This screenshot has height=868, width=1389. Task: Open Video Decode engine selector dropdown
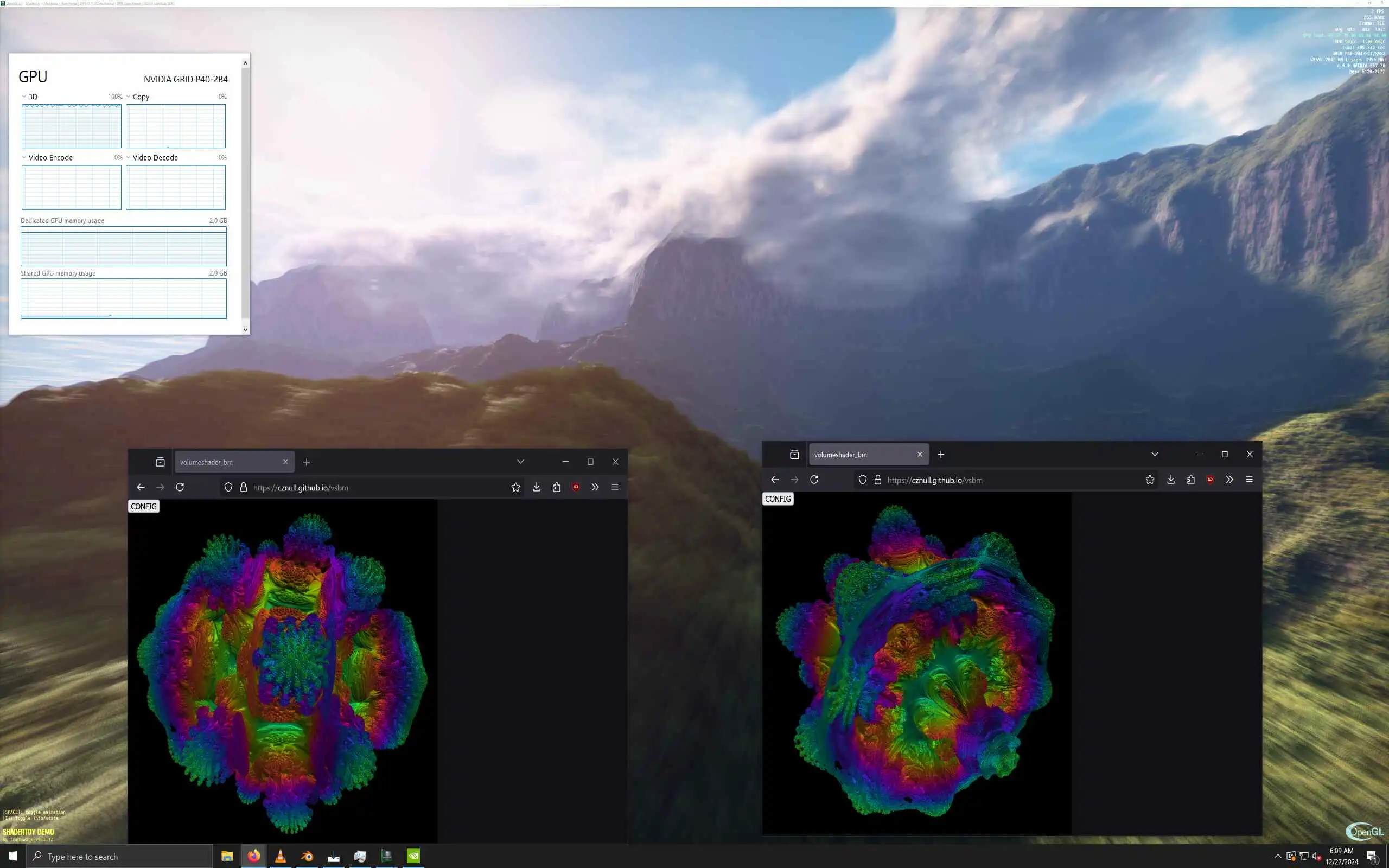(x=129, y=157)
